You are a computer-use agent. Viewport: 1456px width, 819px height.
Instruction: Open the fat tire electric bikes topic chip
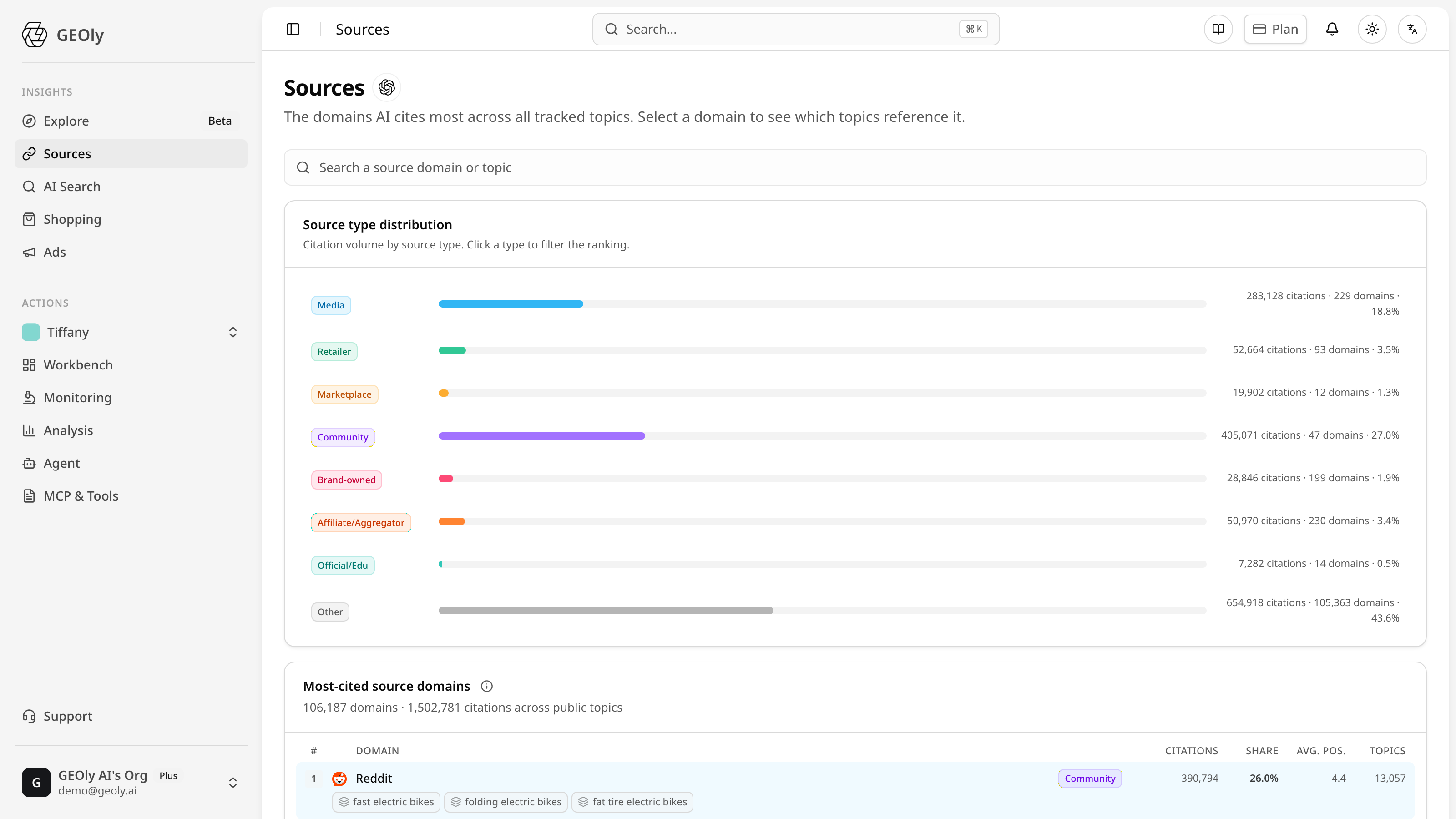pos(632,802)
